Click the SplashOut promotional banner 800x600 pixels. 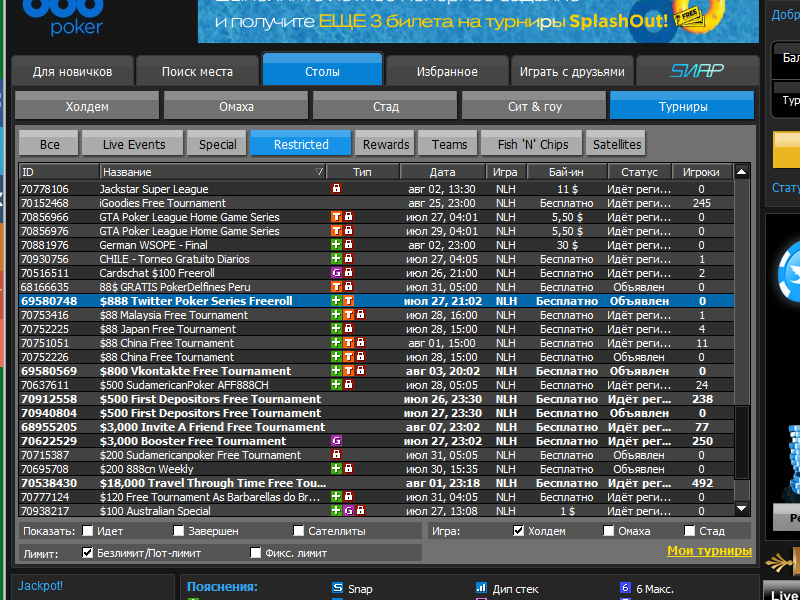point(478,20)
